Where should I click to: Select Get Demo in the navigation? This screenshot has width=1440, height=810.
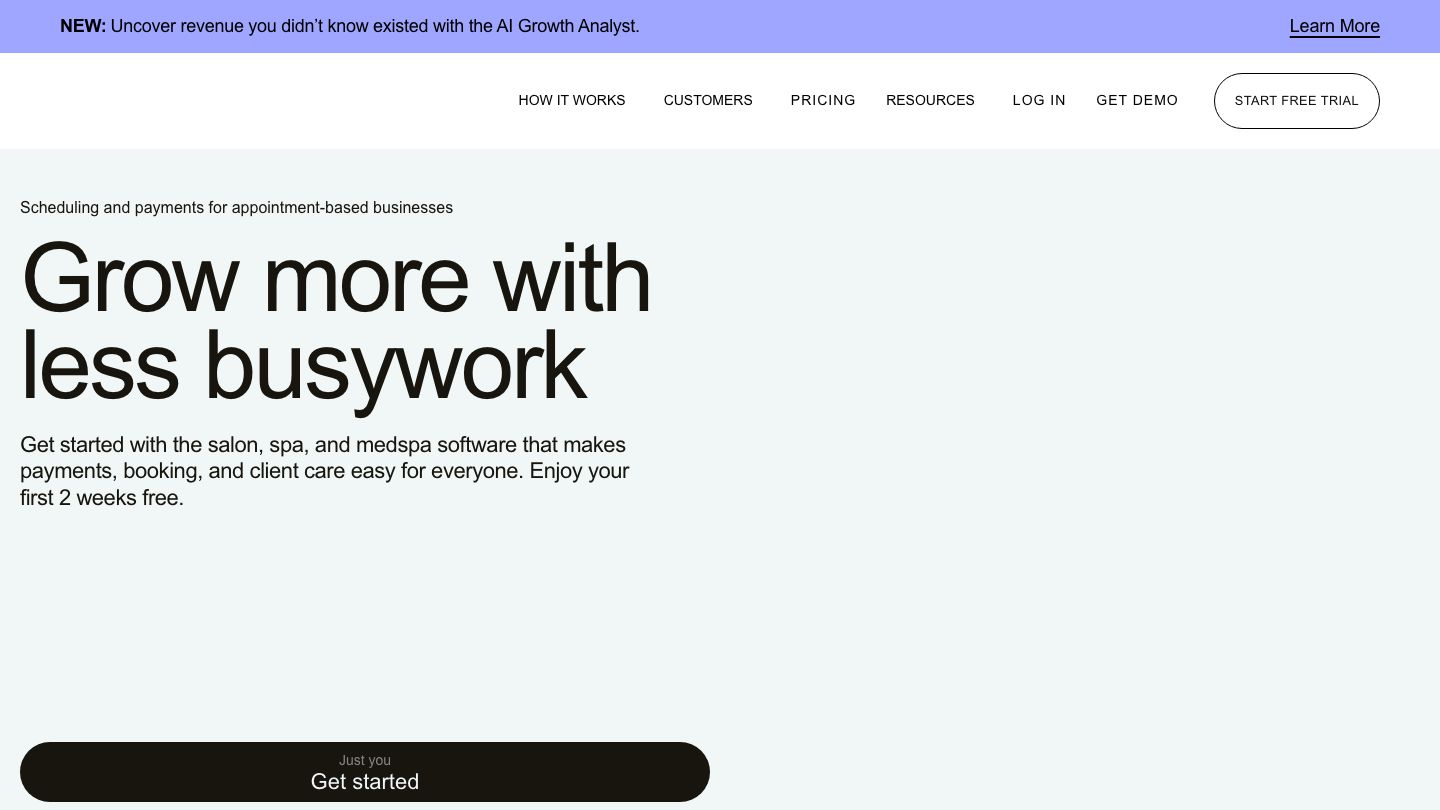point(1137,100)
